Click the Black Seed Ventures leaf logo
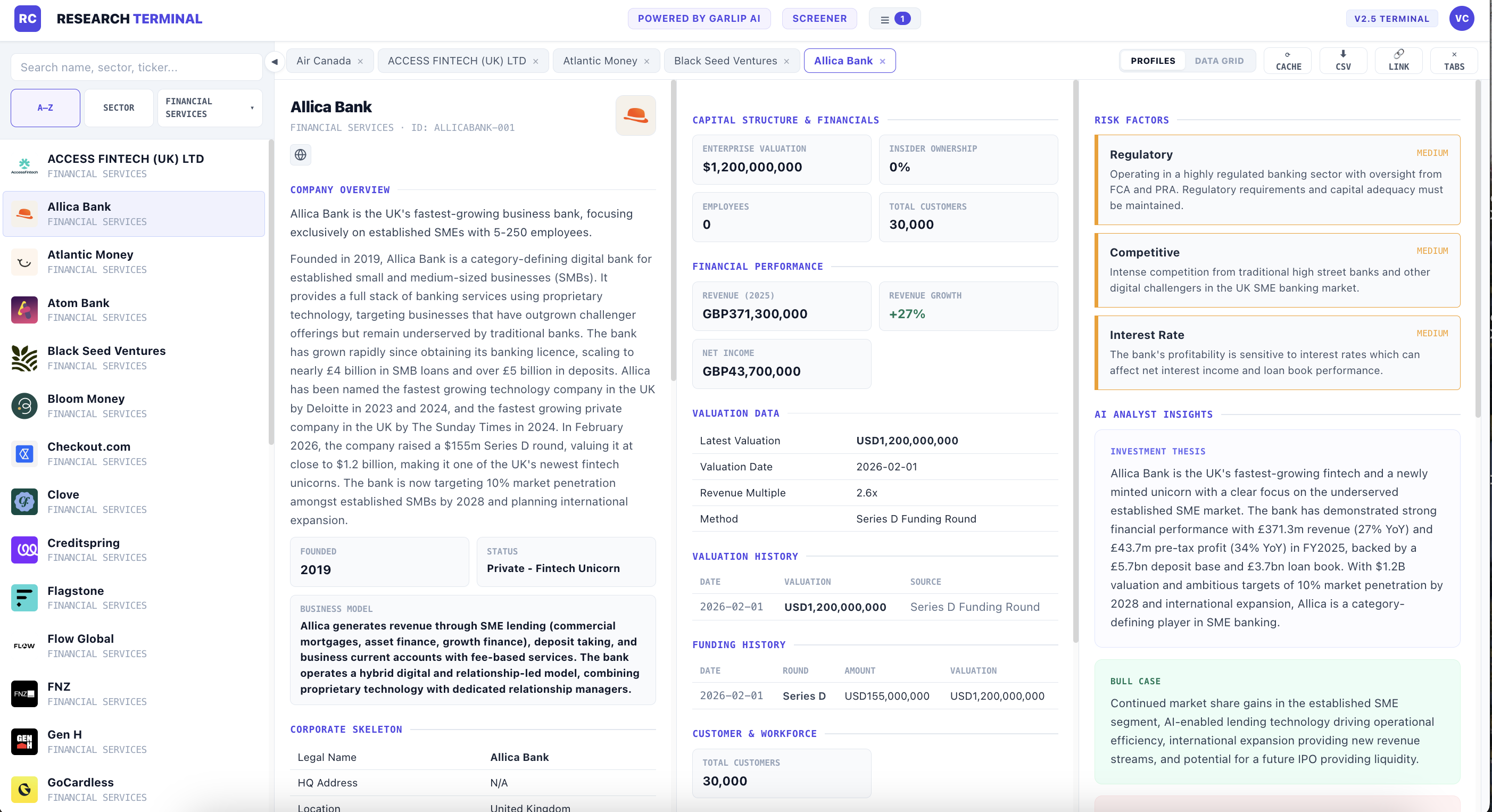The image size is (1492, 812). [x=24, y=358]
